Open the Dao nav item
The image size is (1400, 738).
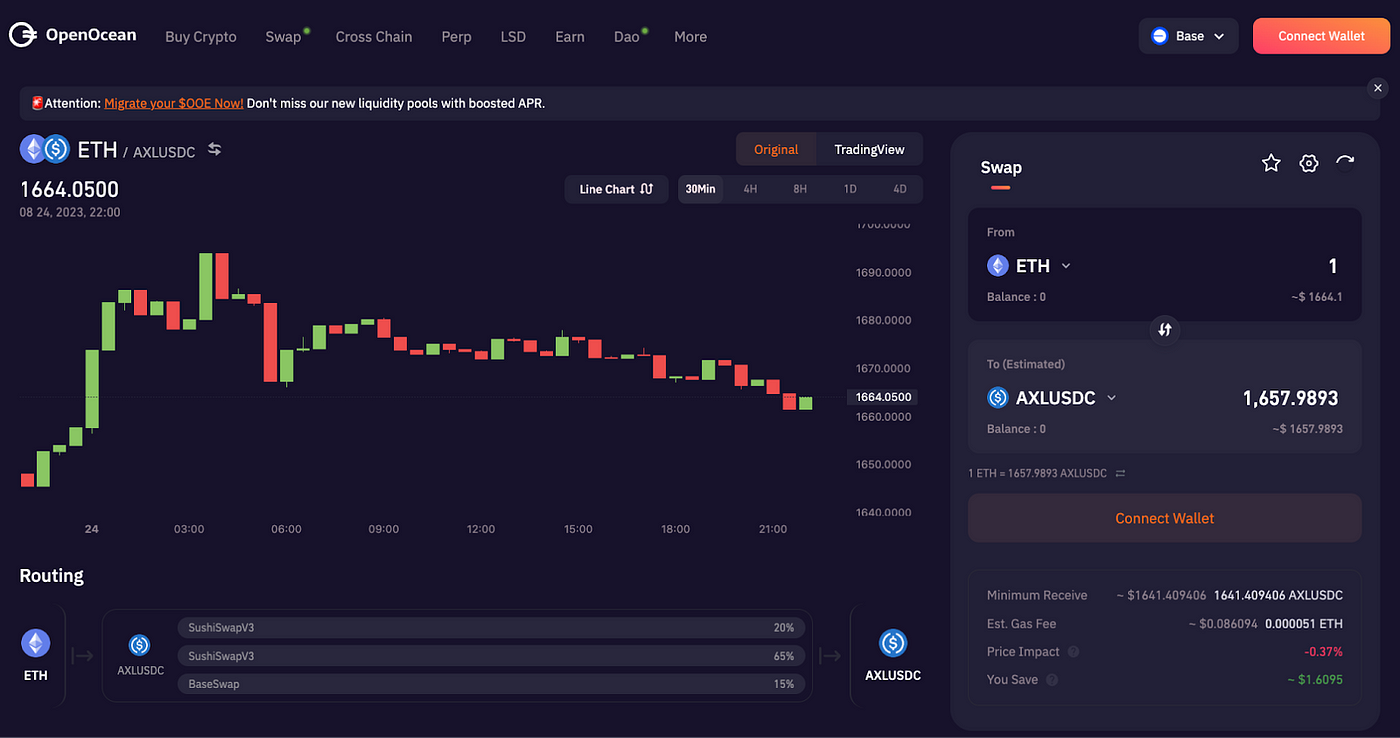click(629, 36)
